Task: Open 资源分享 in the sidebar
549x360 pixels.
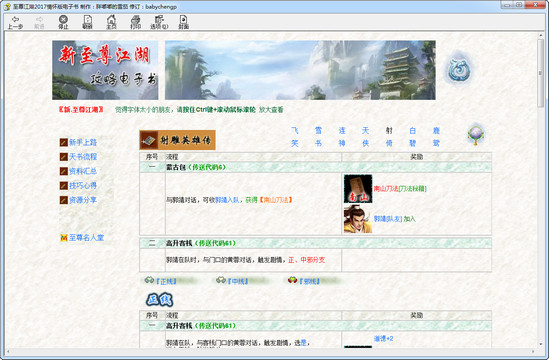Action: 83,200
